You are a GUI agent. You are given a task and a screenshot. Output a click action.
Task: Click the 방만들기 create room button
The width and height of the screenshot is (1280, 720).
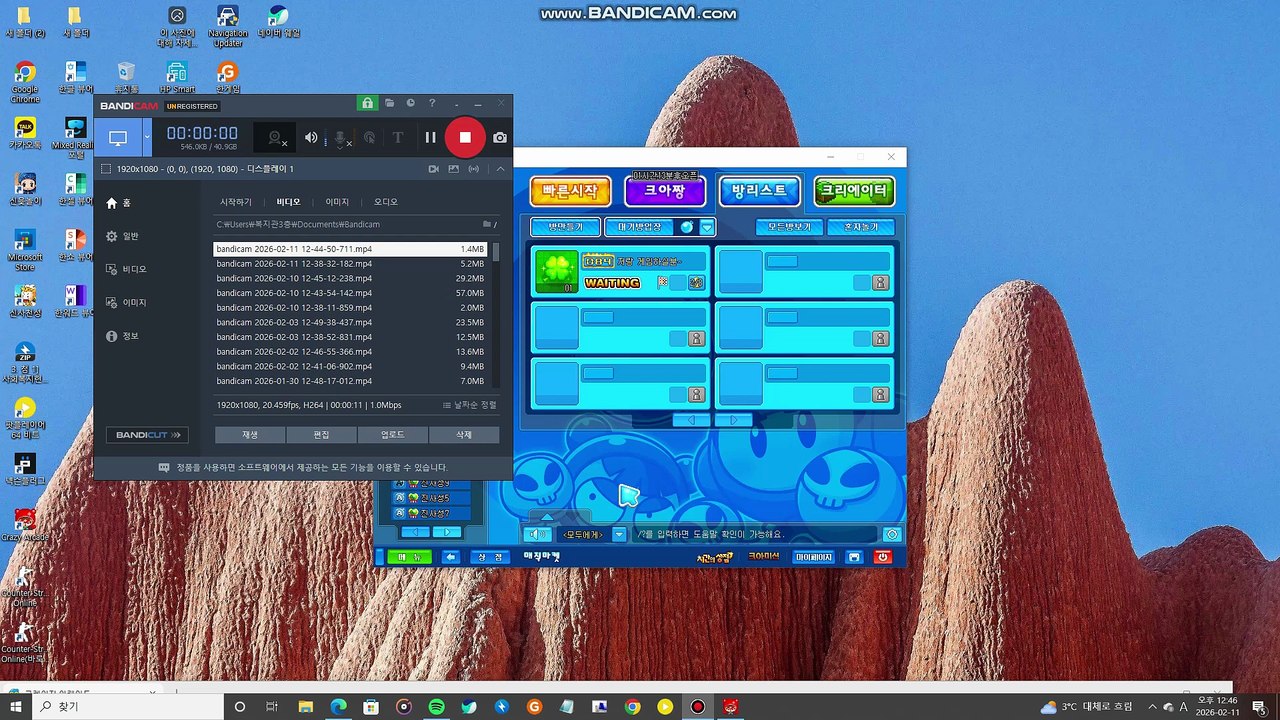click(x=564, y=227)
